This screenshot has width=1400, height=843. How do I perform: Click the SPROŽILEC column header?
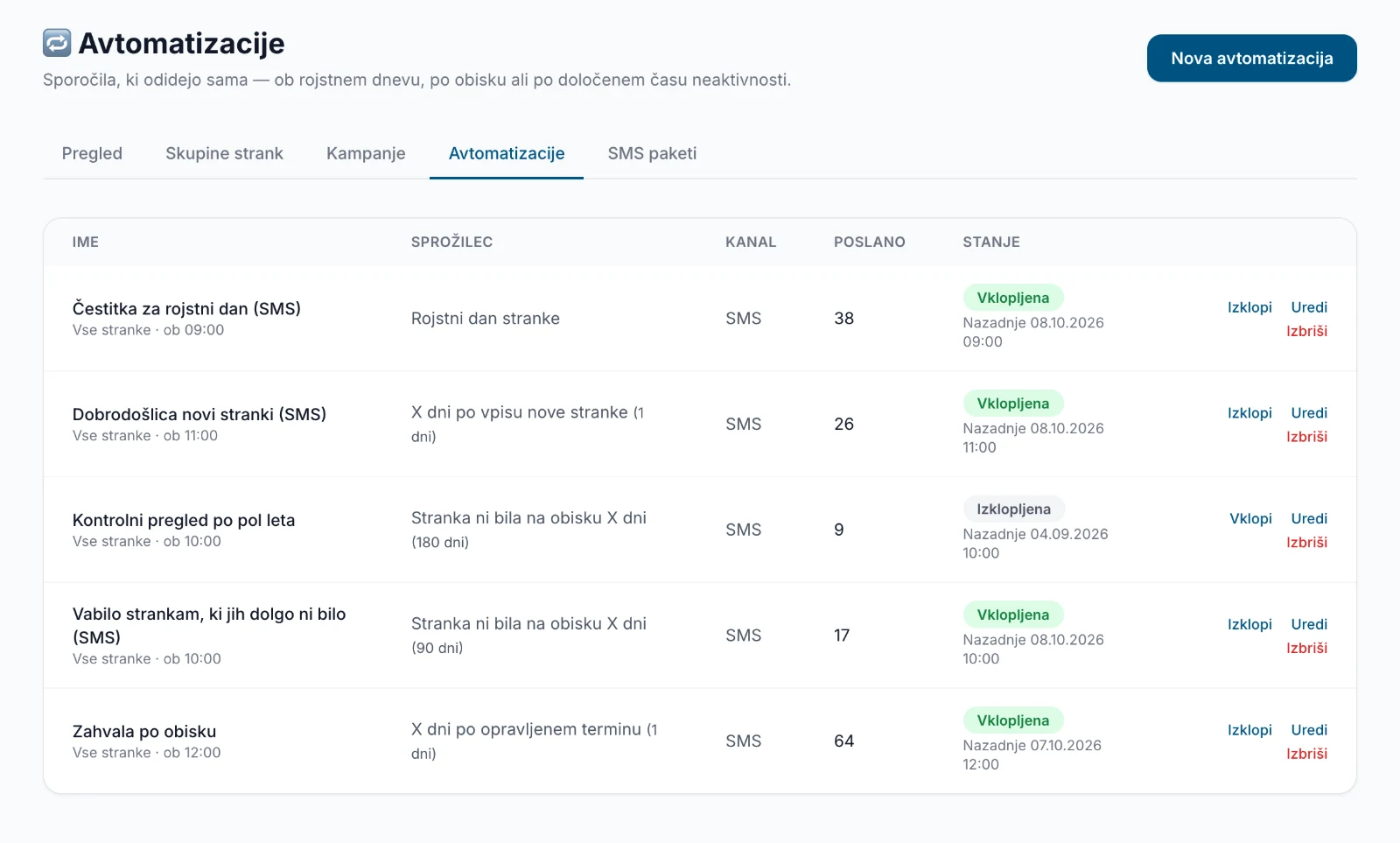451,242
